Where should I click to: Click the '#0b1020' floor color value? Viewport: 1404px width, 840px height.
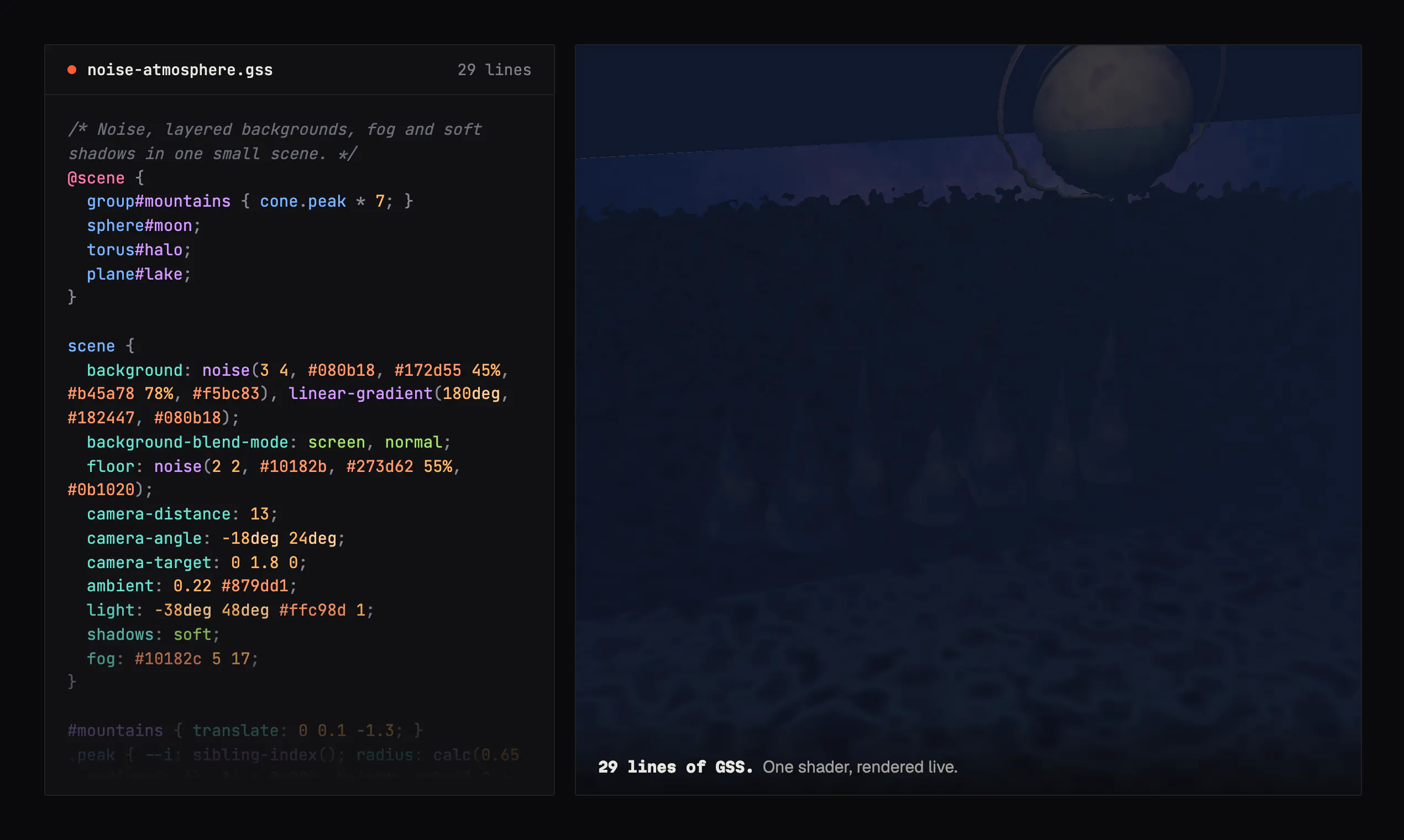coord(101,490)
